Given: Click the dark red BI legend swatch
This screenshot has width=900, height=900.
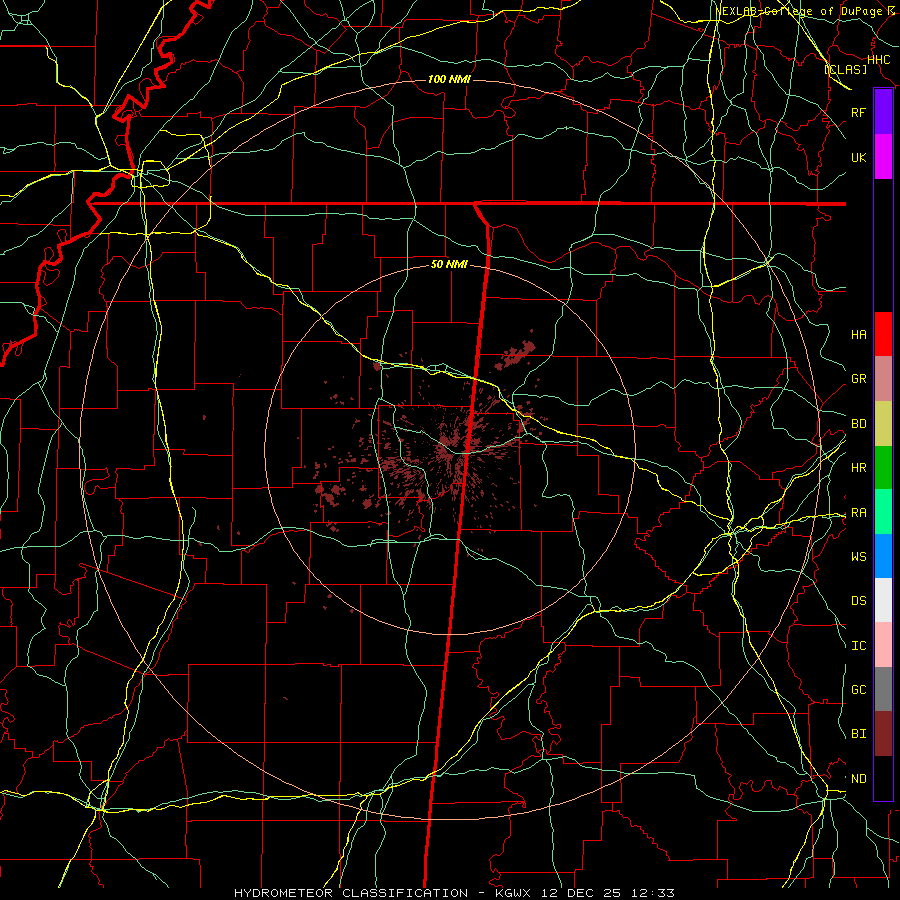Looking at the screenshot, I should point(883,734).
